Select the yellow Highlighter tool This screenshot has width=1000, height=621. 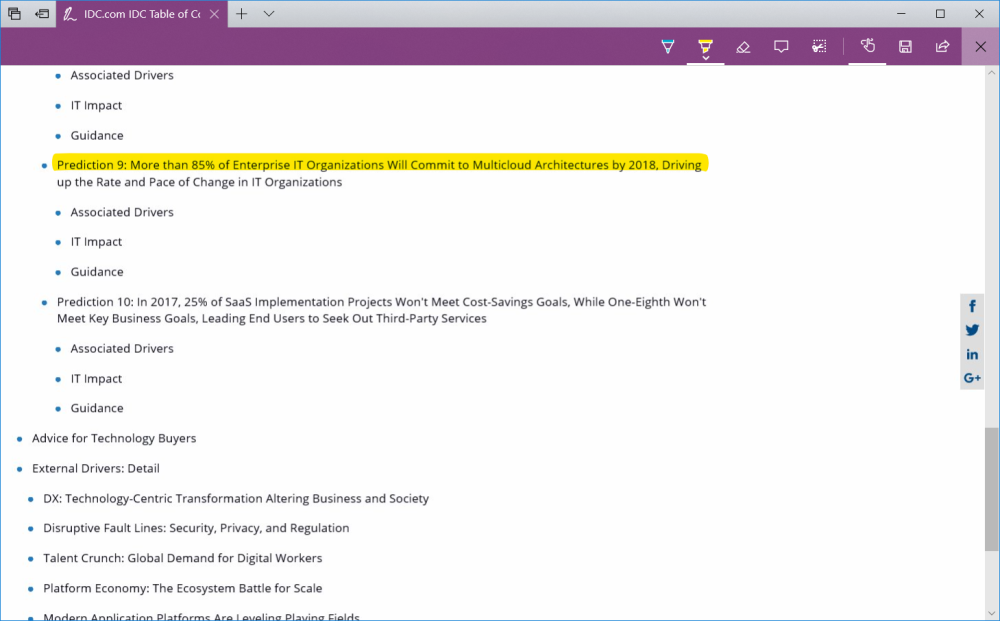pos(705,45)
